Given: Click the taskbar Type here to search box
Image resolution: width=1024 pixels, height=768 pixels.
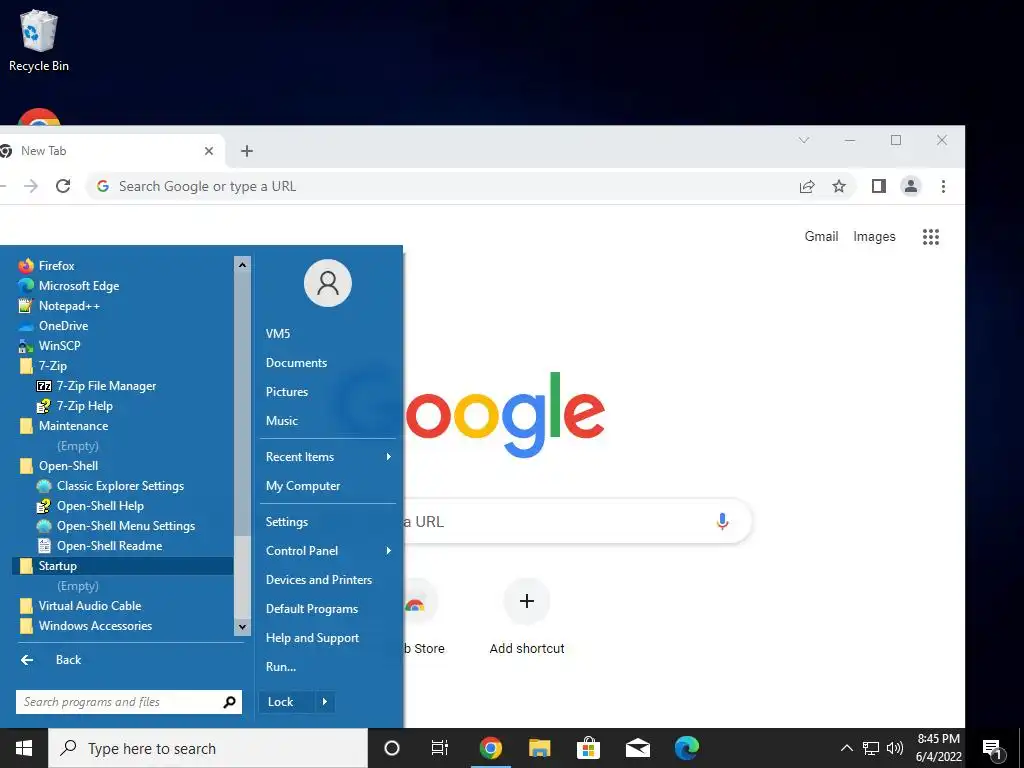Looking at the screenshot, I should pos(208,748).
